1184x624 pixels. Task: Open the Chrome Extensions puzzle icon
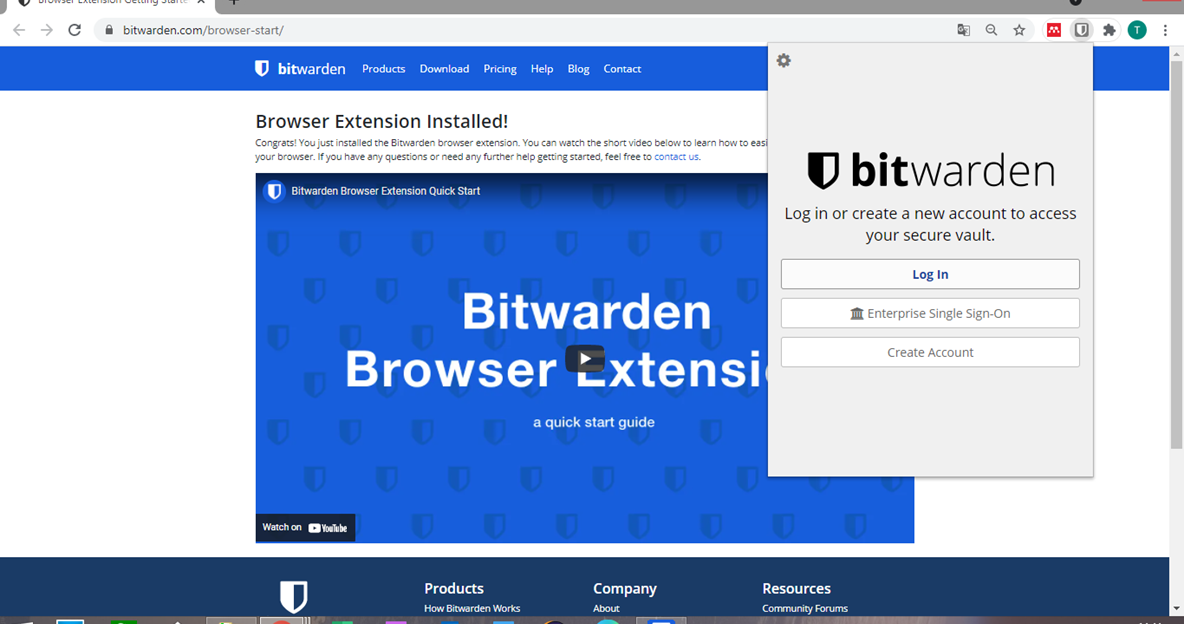(1109, 30)
